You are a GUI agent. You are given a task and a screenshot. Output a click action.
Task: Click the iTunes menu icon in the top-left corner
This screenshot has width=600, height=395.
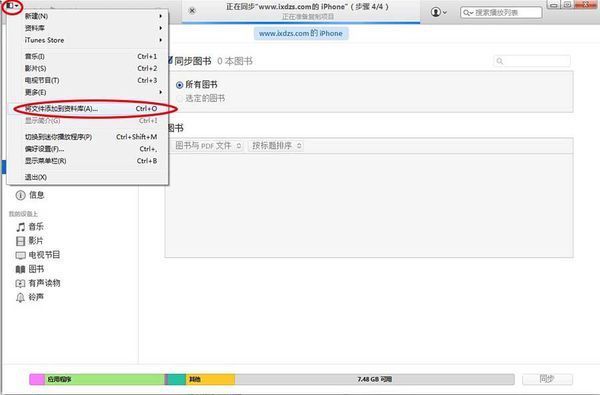[x=12, y=5]
